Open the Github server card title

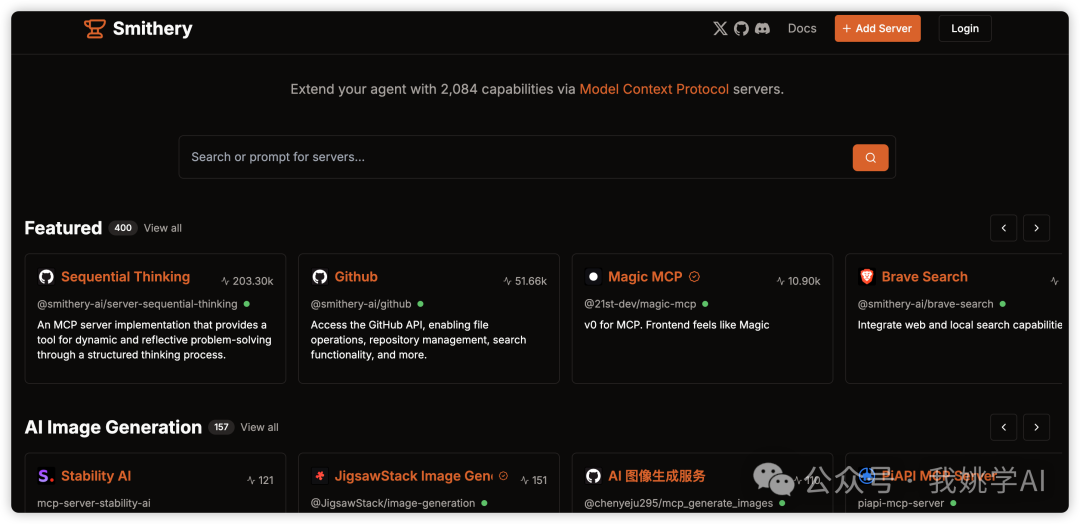coord(356,277)
